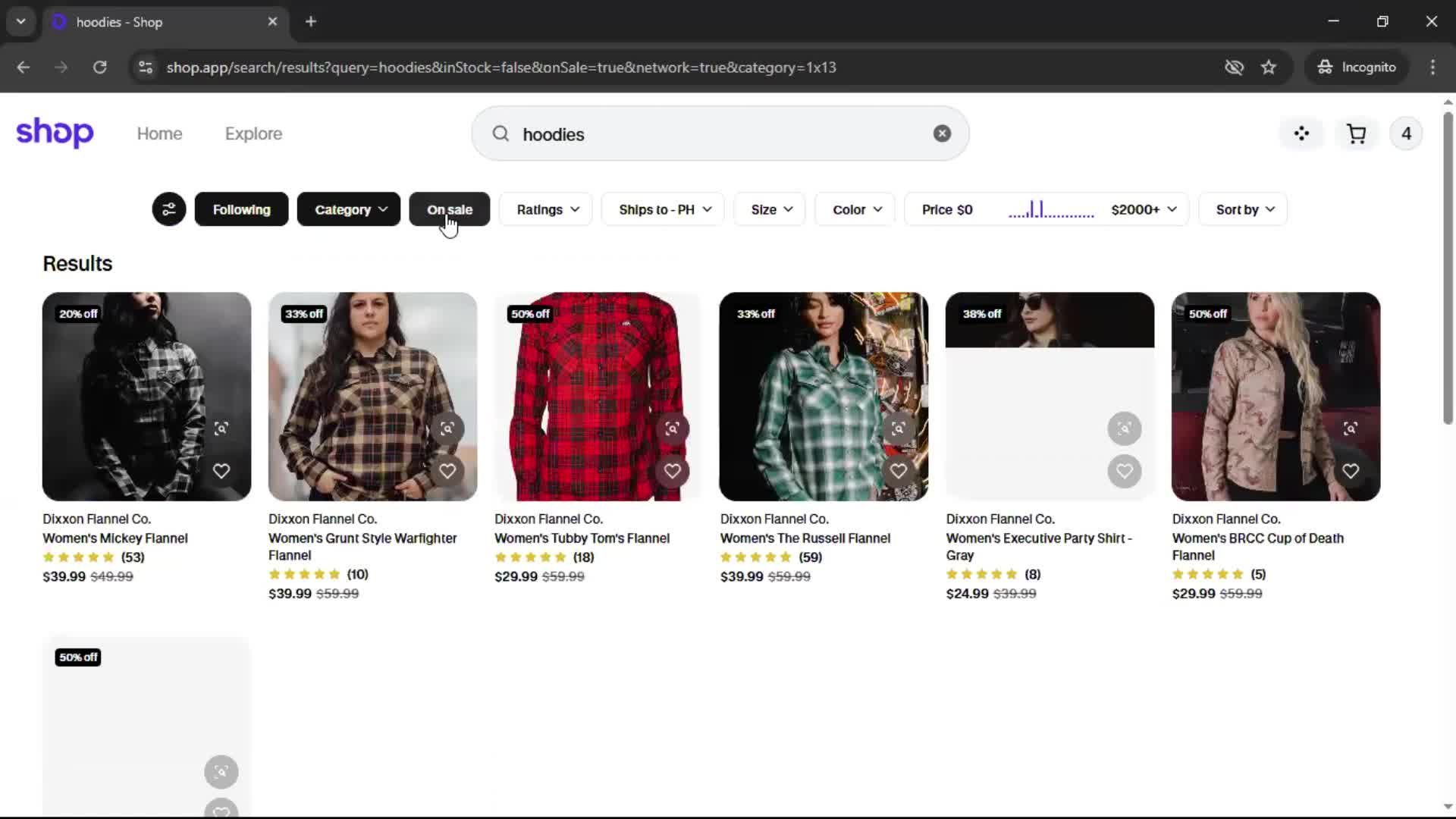Click the sparkle assistant icon
Image resolution: width=1456 pixels, height=819 pixels.
click(x=1301, y=134)
